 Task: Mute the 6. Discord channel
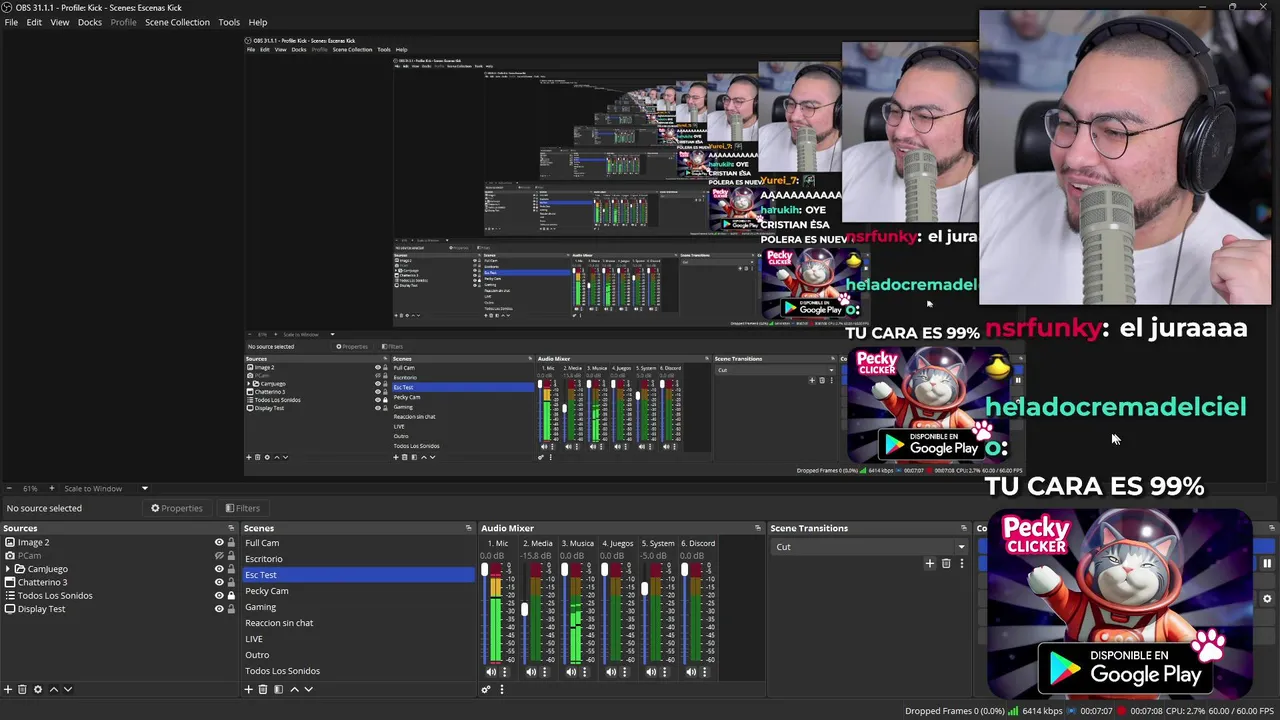[x=691, y=672]
